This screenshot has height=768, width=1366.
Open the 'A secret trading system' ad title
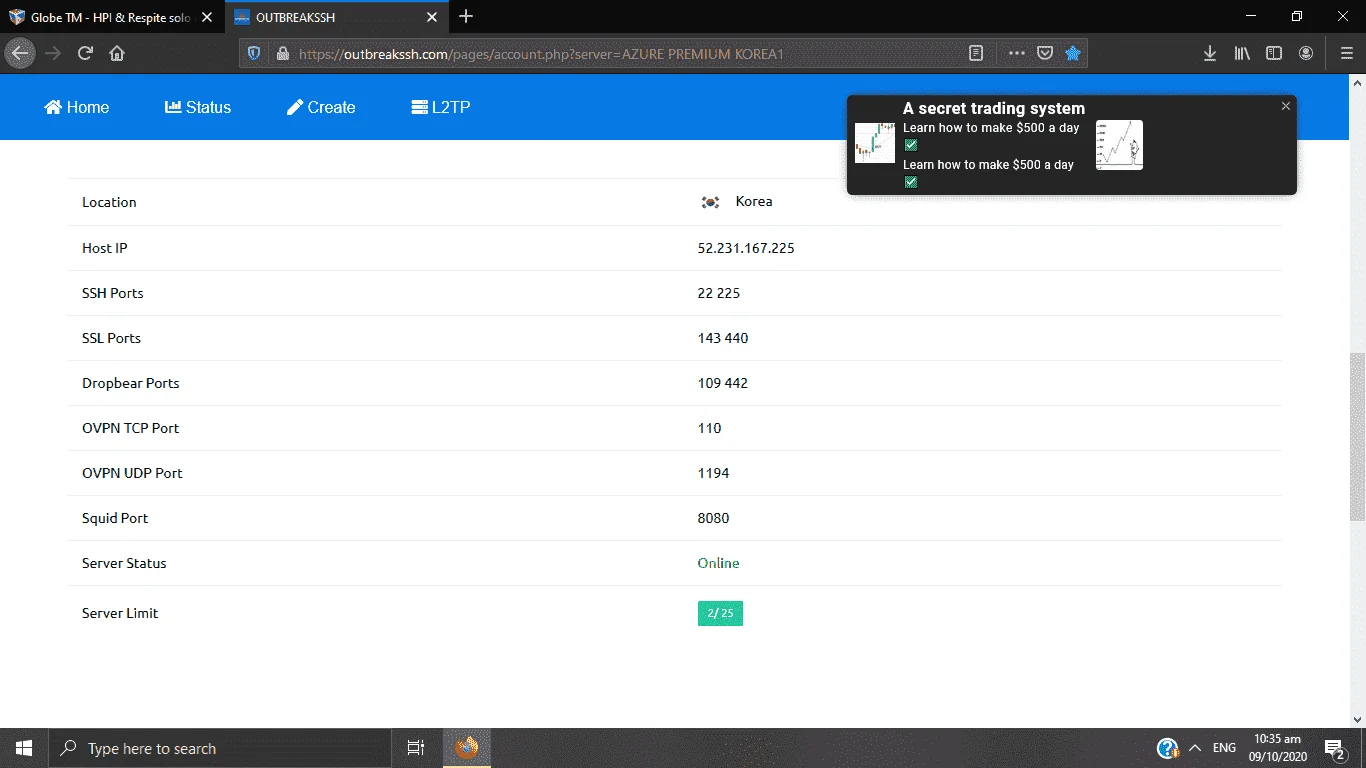tap(994, 108)
